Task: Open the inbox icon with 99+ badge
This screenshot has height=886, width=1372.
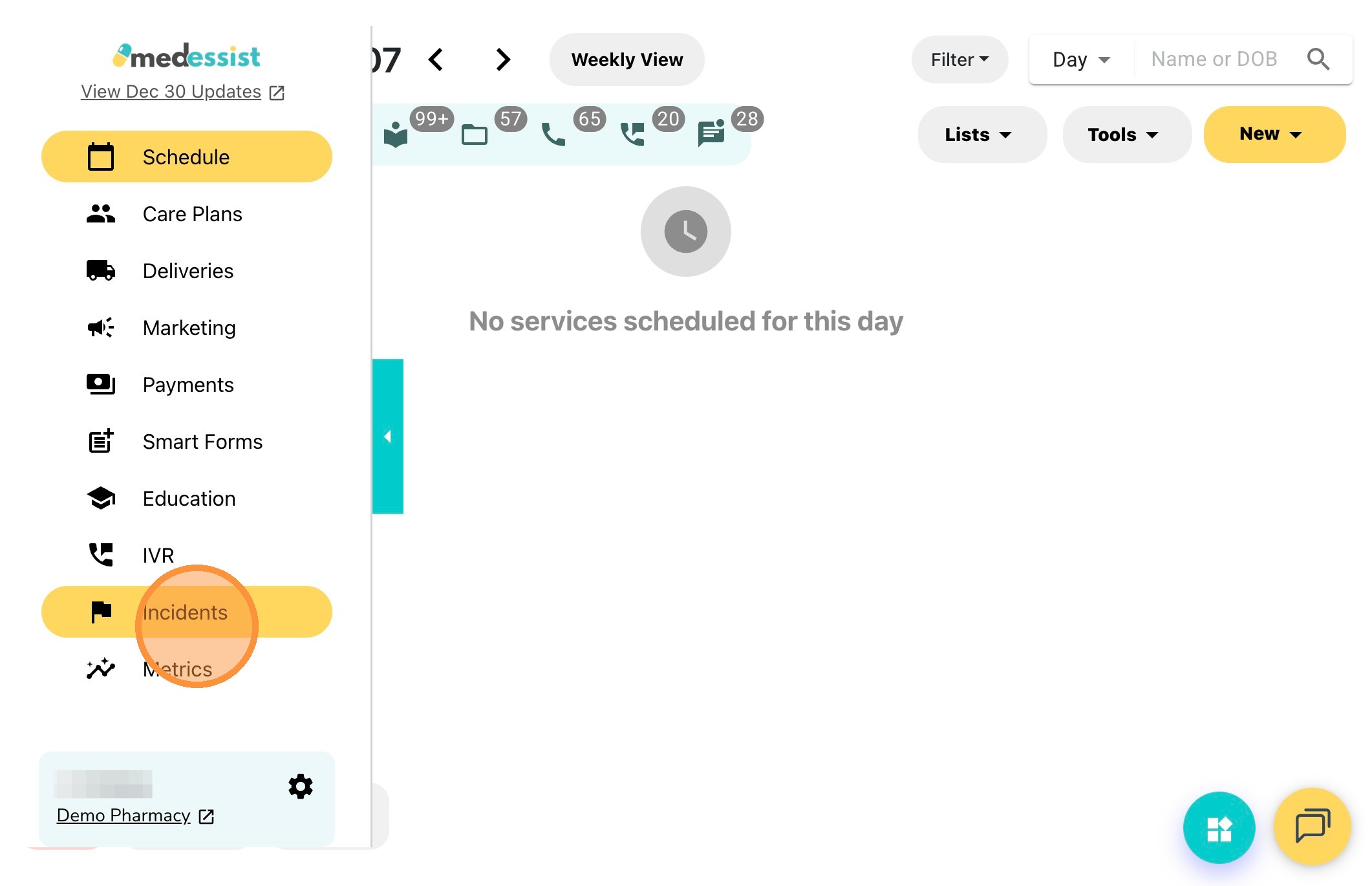Action: coord(396,135)
